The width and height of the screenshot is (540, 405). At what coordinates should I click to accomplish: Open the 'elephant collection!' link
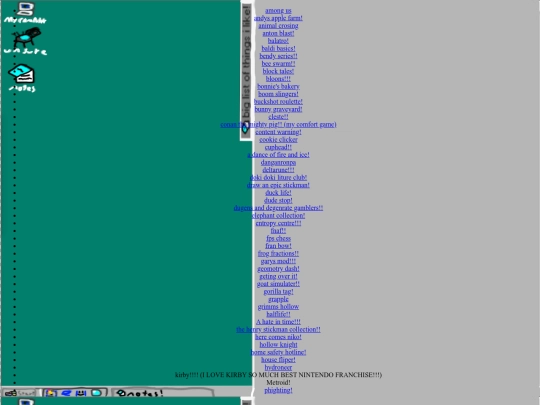click(278, 215)
